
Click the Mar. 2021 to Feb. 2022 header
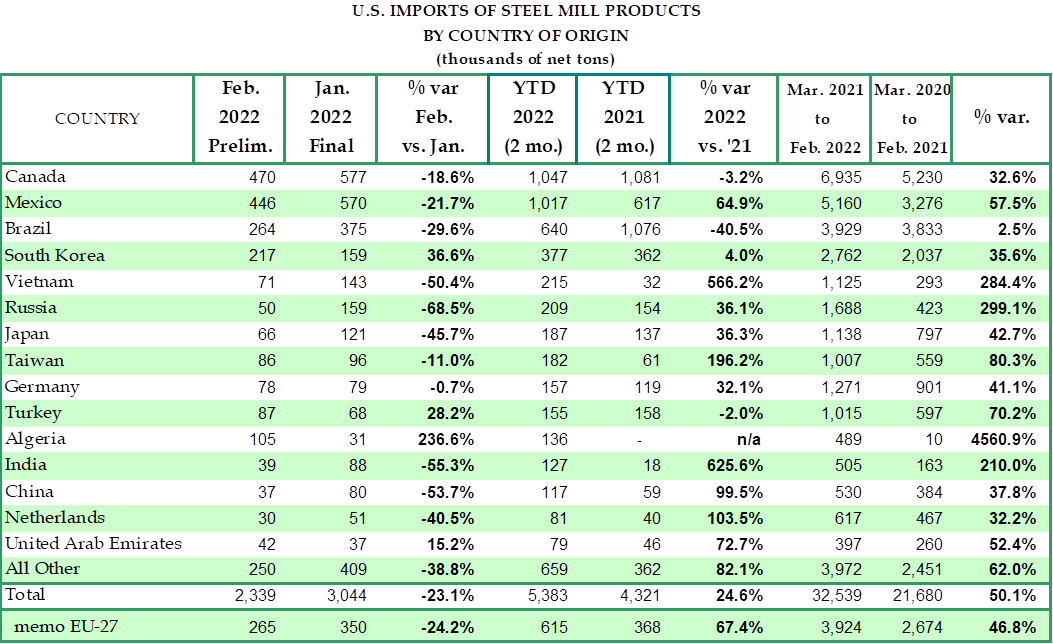pos(824,118)
